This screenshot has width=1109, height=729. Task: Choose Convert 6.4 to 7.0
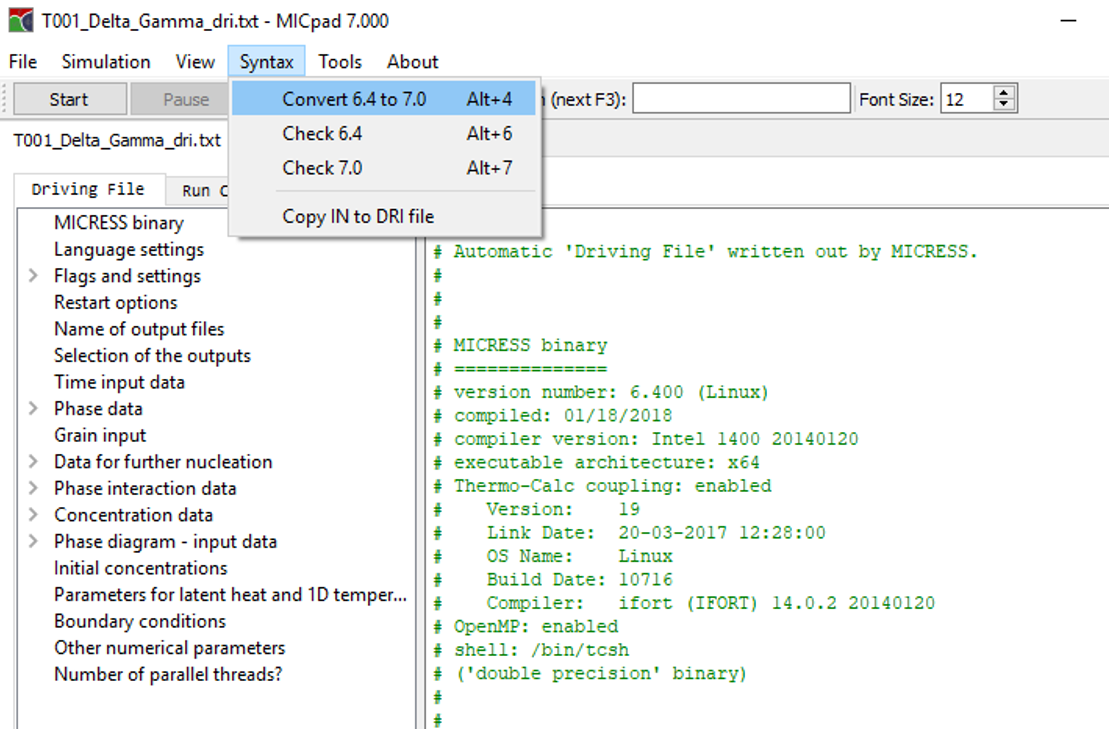(354, 99)
